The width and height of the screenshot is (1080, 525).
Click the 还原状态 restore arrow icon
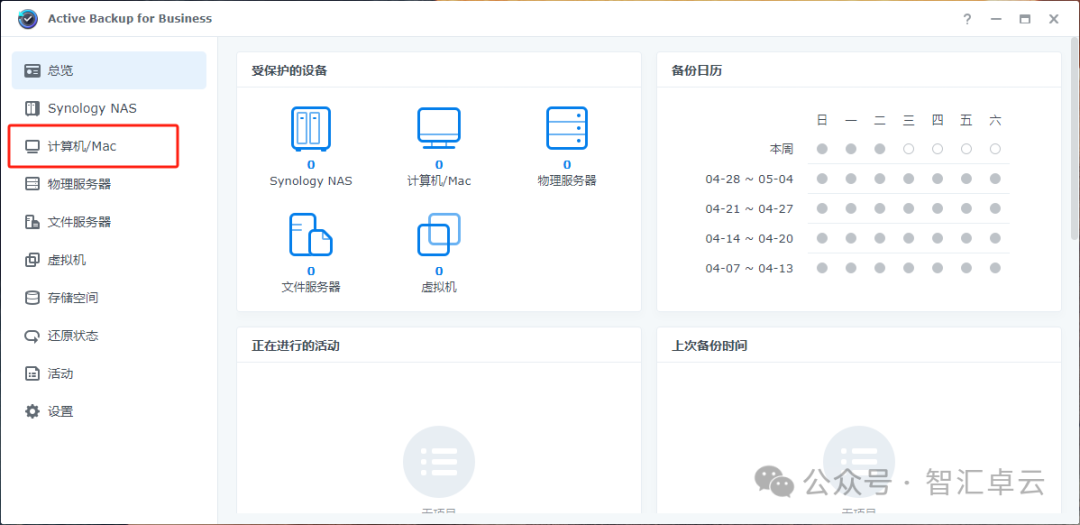pos(32,336)
